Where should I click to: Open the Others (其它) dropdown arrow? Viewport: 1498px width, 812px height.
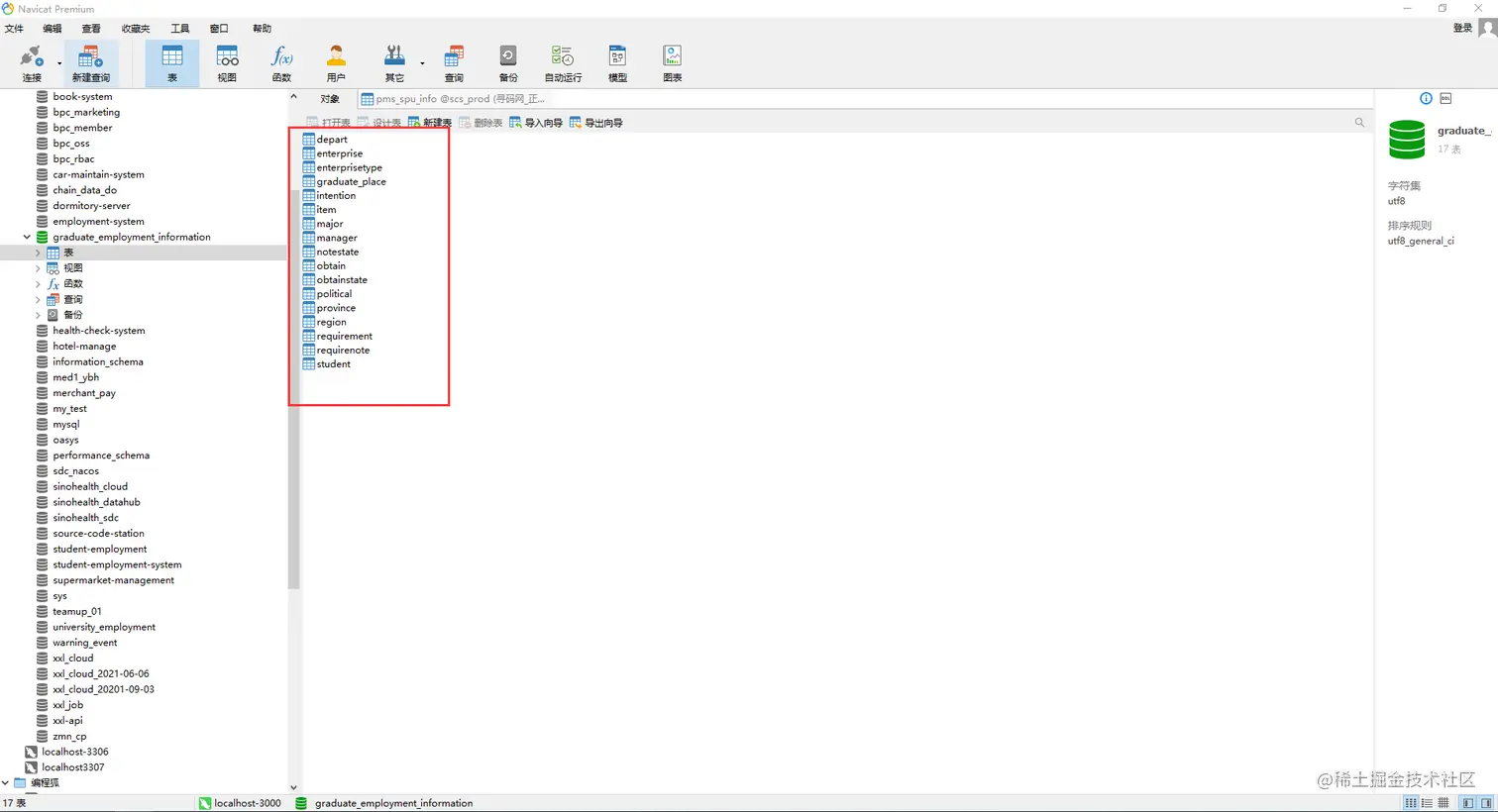click(422, 63)
